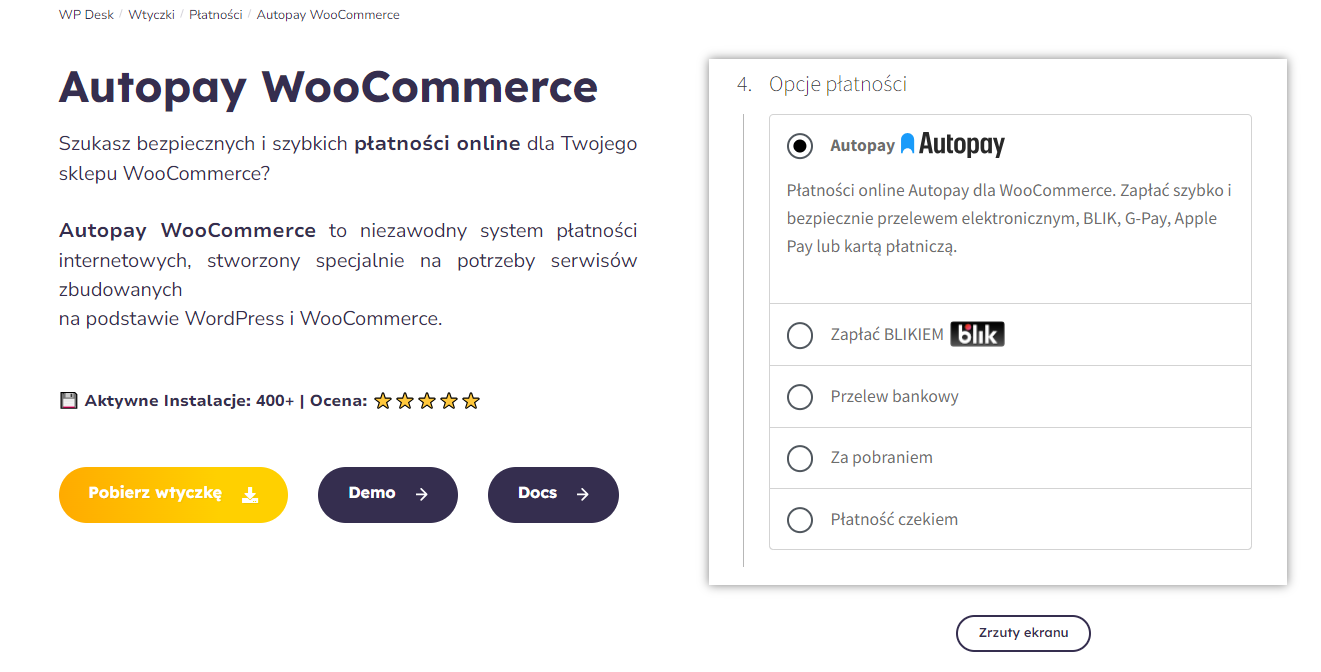
Task: Choose Przelew bankowy payment radio
Action: [800, 397]
